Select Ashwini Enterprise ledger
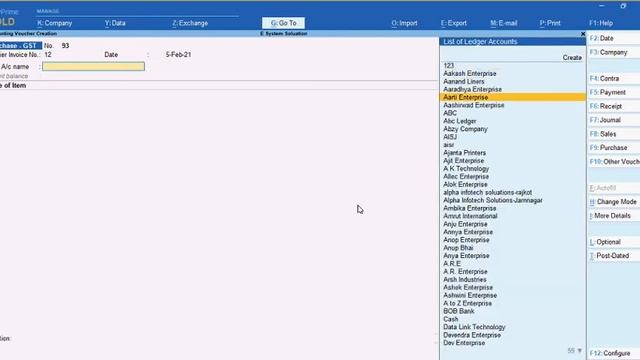 470,296
